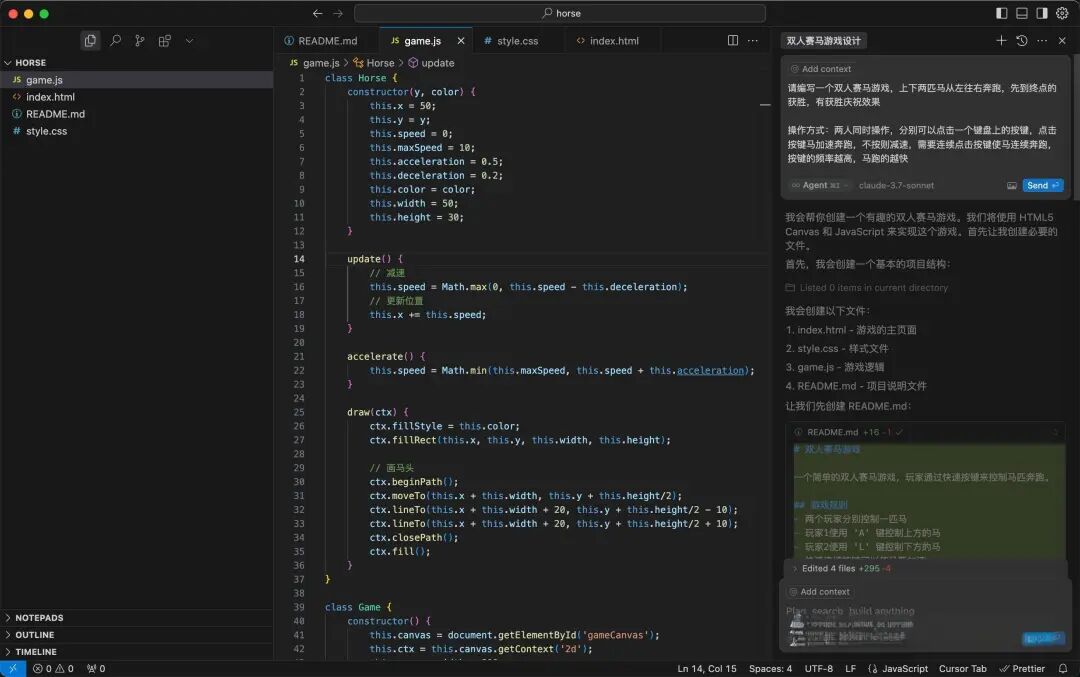Click ports forwarded indicator showing 0

(96, 669)
